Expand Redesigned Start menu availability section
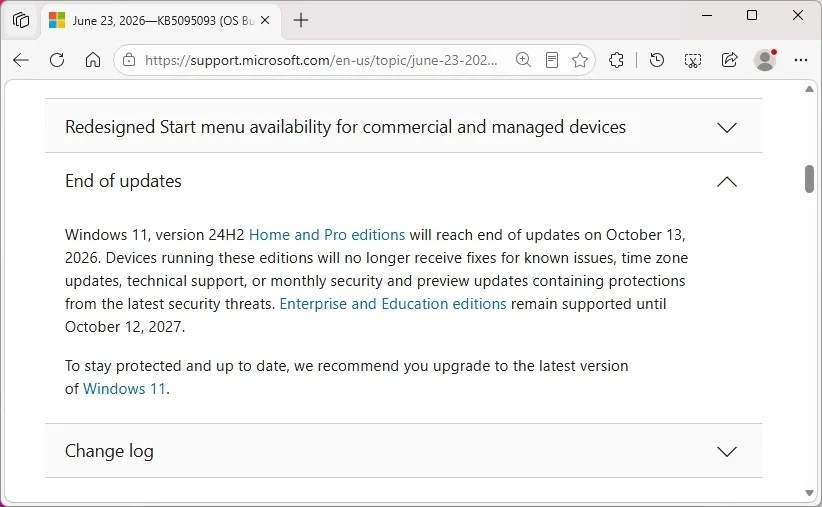Viewport: 822px width, 507px height. click(x=403, y=127)
